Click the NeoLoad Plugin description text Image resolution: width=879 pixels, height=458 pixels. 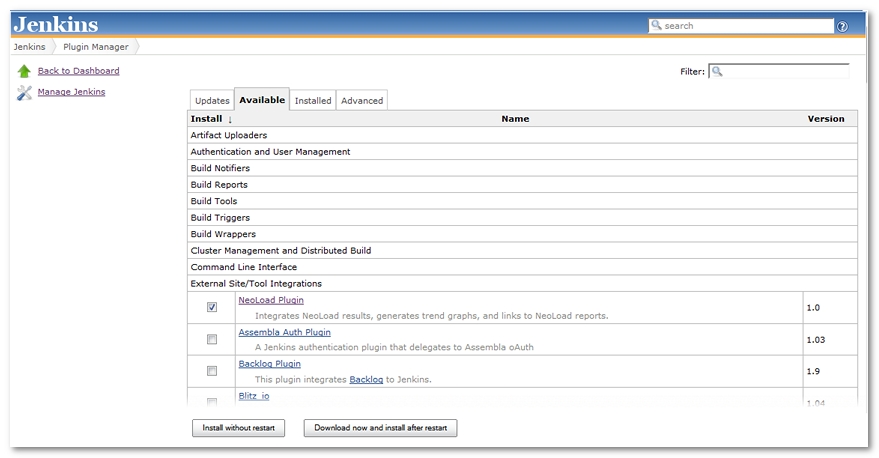pos(432,316)
